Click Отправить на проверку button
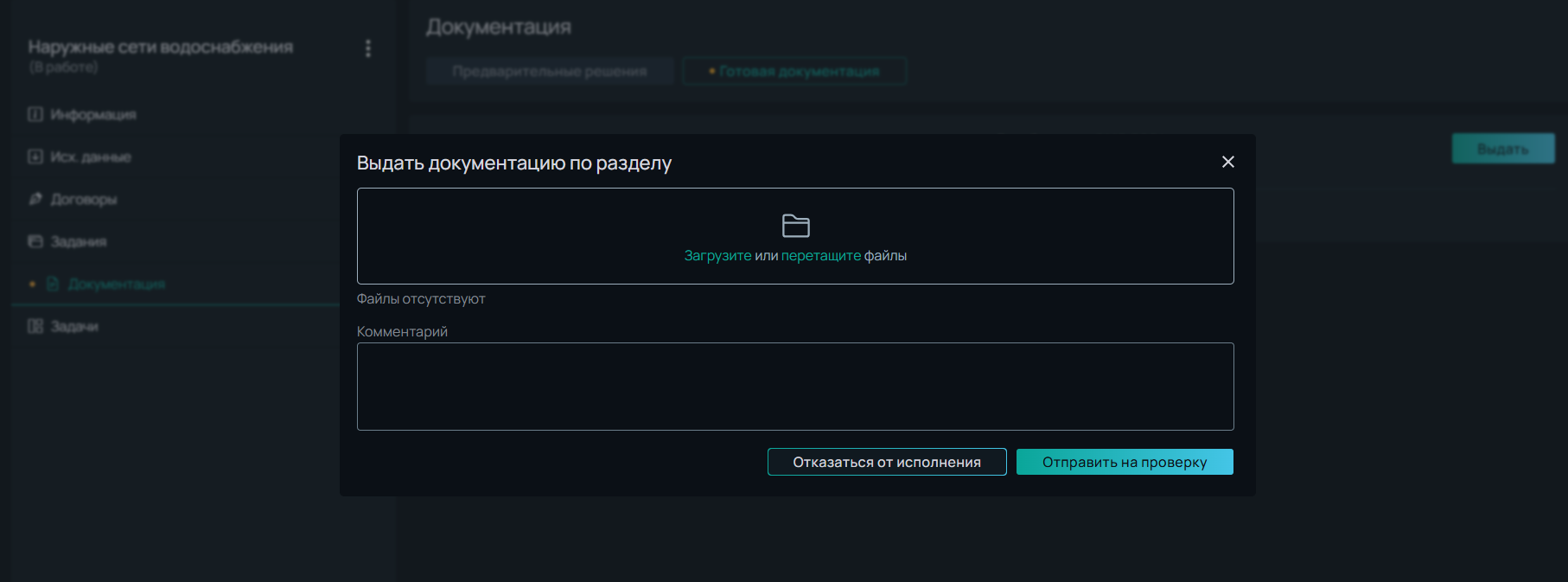The width and height of the screenshot is (1568, 582). point(1125,462)
